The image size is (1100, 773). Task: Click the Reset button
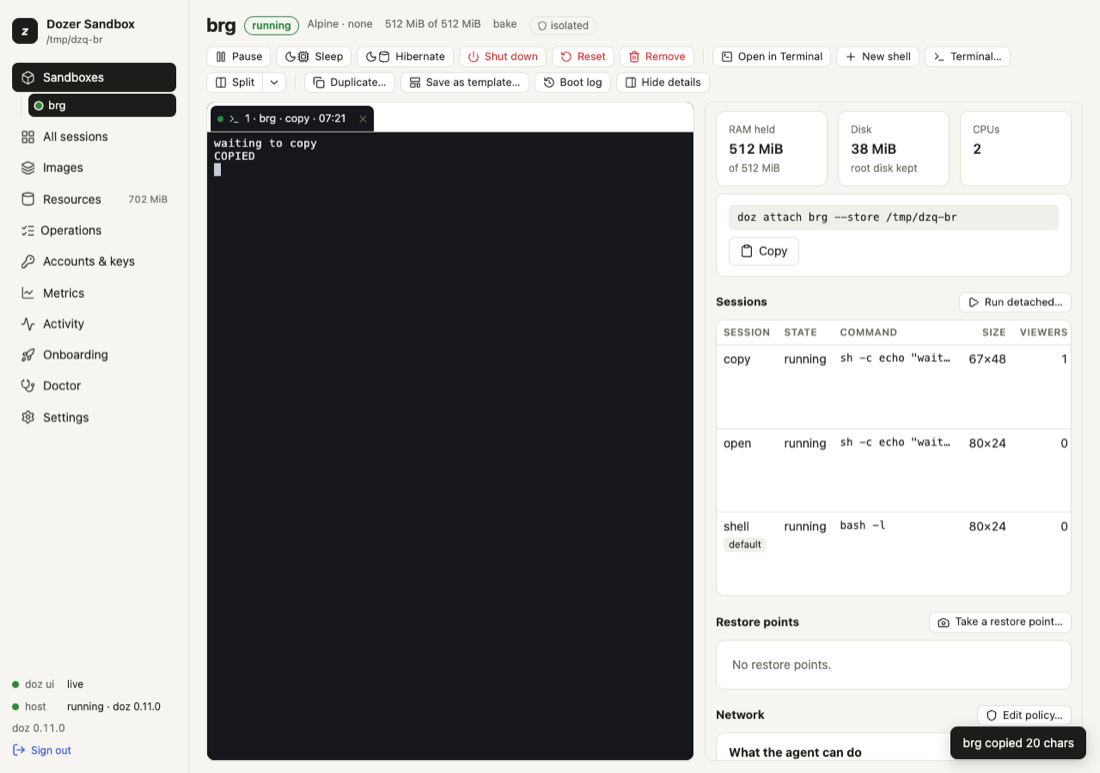[583, 57]
